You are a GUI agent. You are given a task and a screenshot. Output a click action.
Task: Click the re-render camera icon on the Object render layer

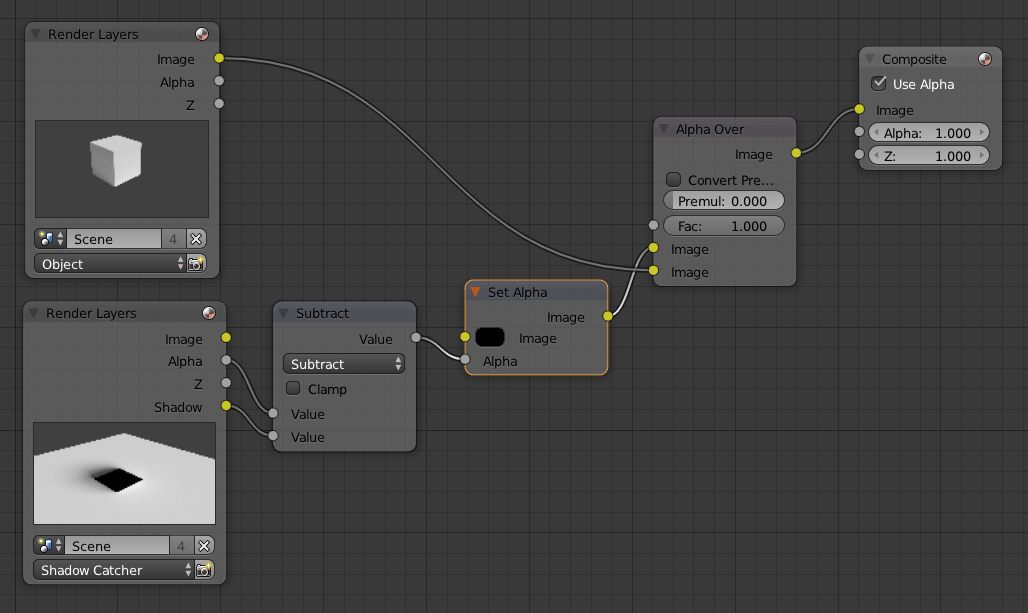point(196,264)
